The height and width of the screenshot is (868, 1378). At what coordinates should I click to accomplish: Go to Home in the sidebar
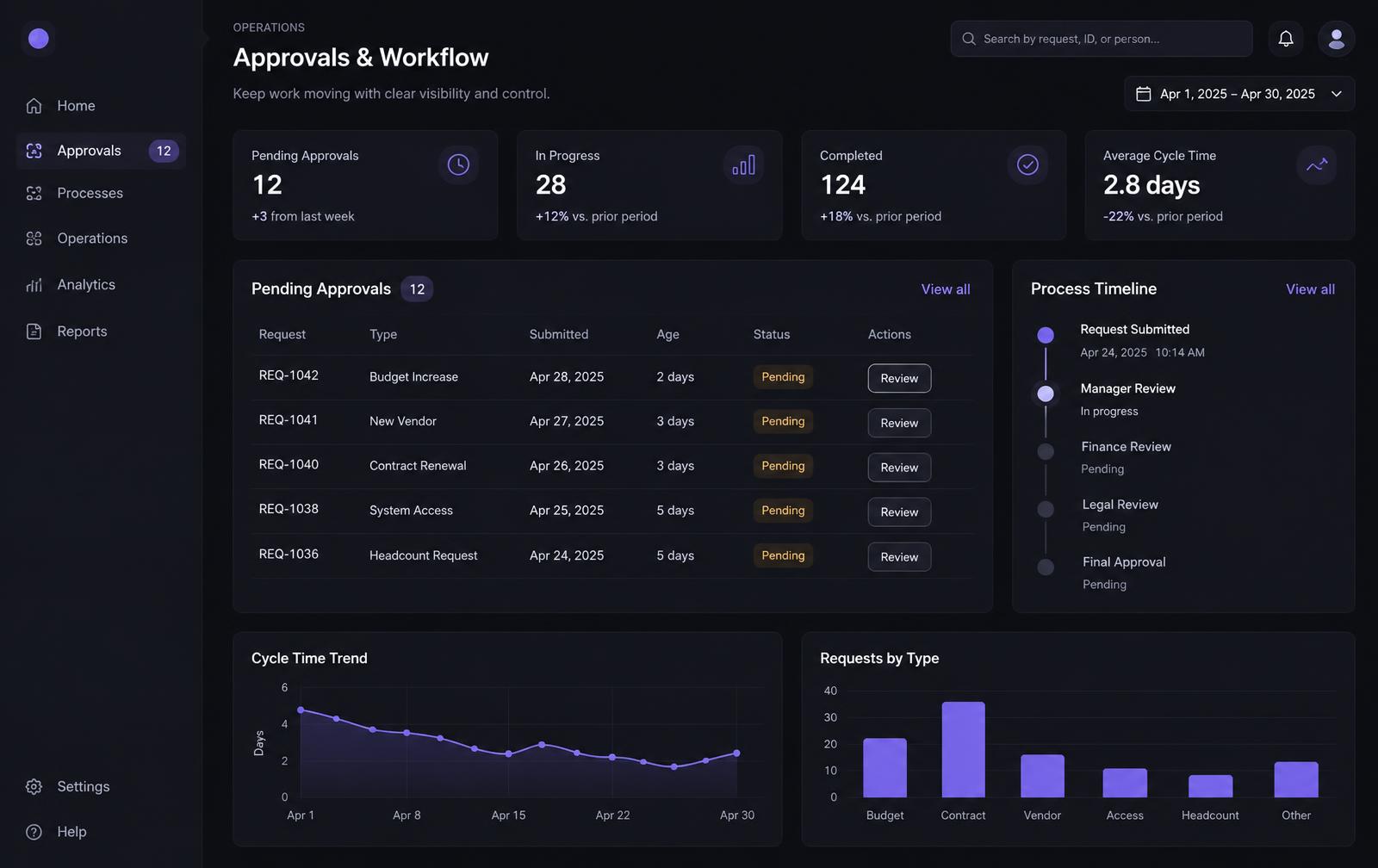click(x=102, y=106)
